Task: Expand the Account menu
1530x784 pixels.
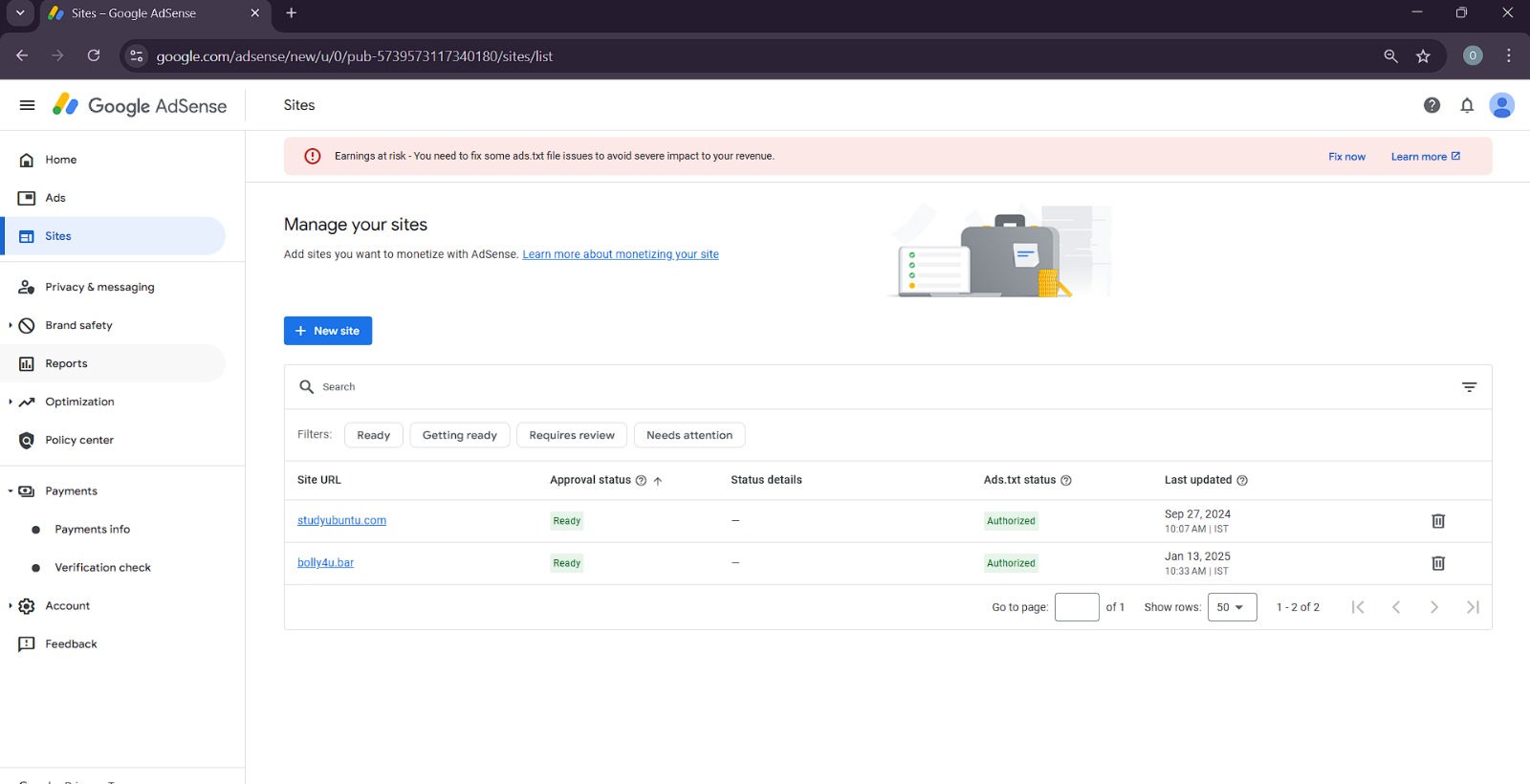Action: [11, 606]
